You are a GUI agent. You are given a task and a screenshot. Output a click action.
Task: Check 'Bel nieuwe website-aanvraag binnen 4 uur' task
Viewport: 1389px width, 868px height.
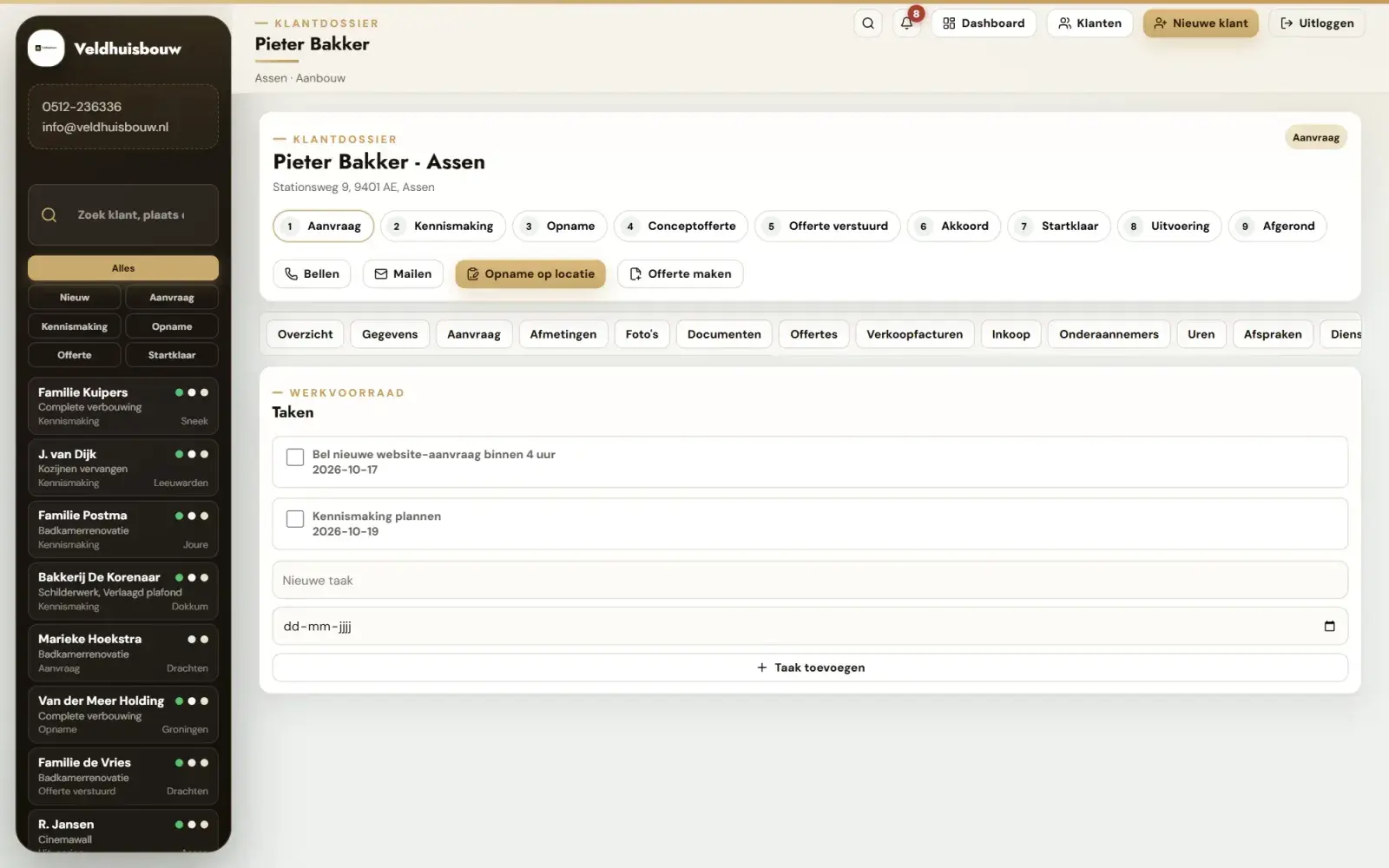[x=295, y=457]
